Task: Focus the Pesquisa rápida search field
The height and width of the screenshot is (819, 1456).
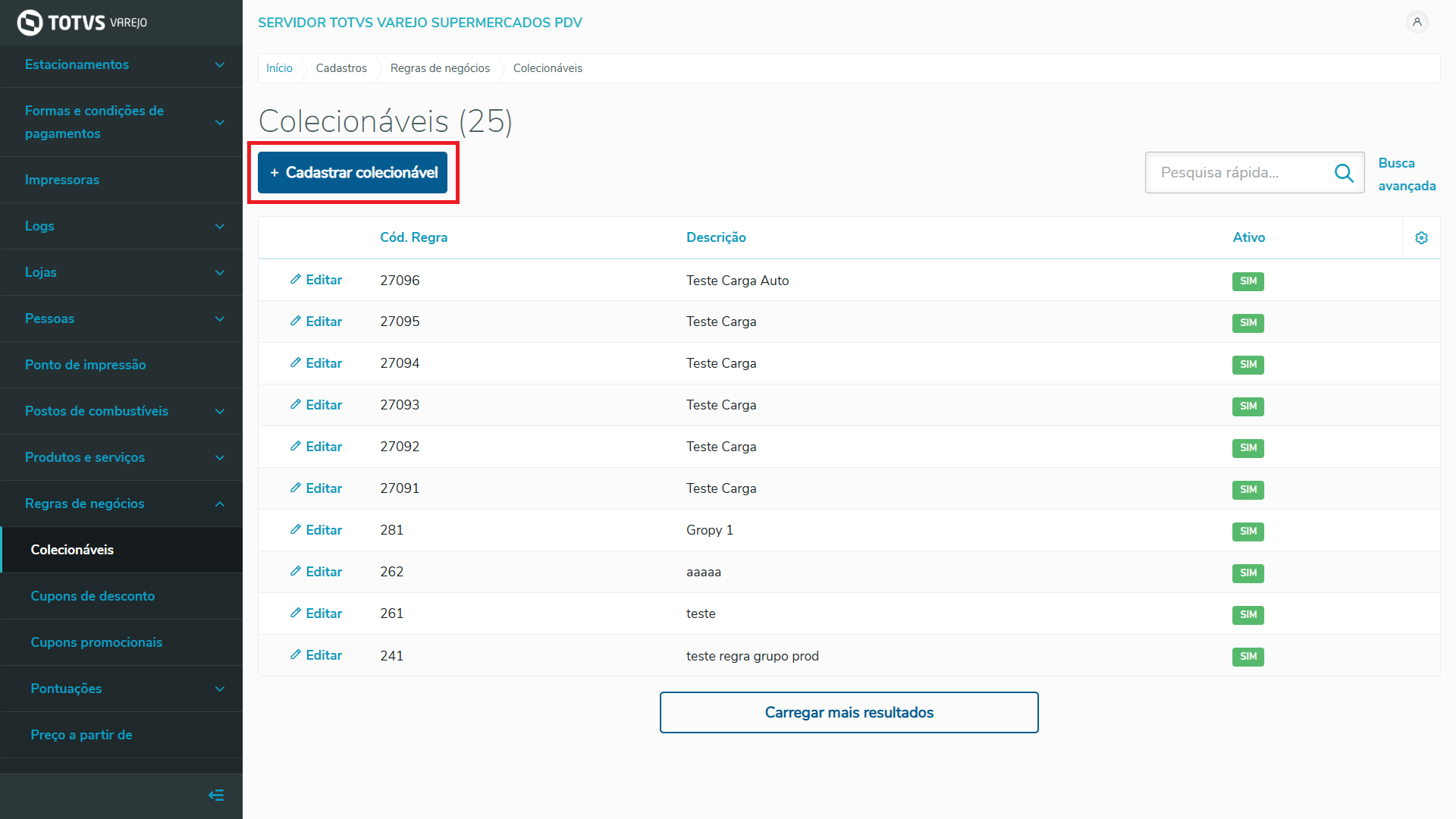Action: pos(1240,173)
